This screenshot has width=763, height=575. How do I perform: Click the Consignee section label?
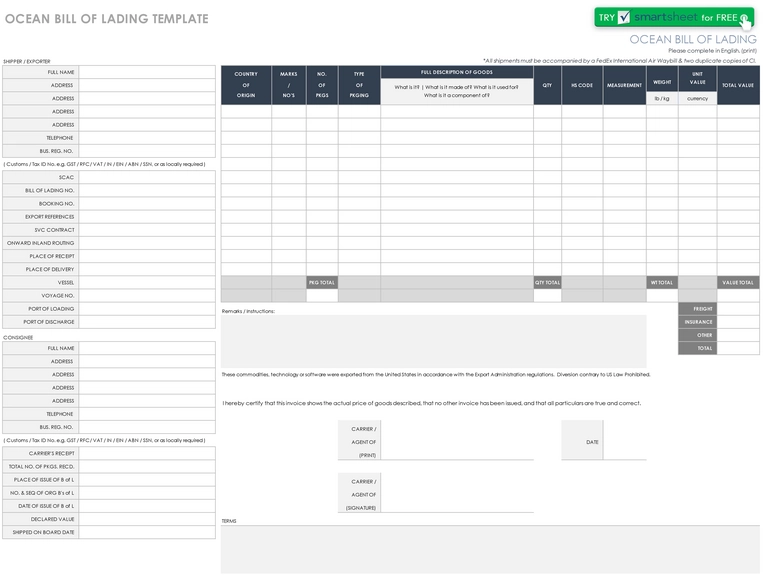pos(18,337)
